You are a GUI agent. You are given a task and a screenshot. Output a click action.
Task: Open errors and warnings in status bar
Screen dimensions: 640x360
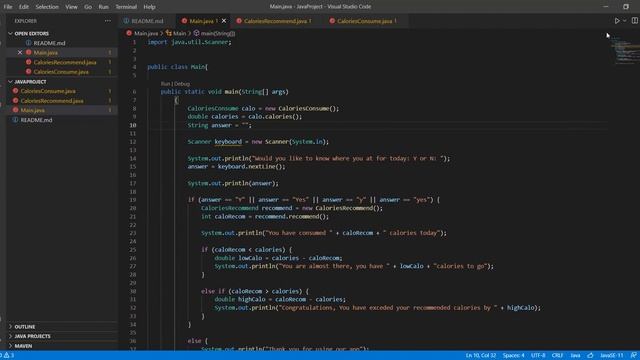point(8,356)
